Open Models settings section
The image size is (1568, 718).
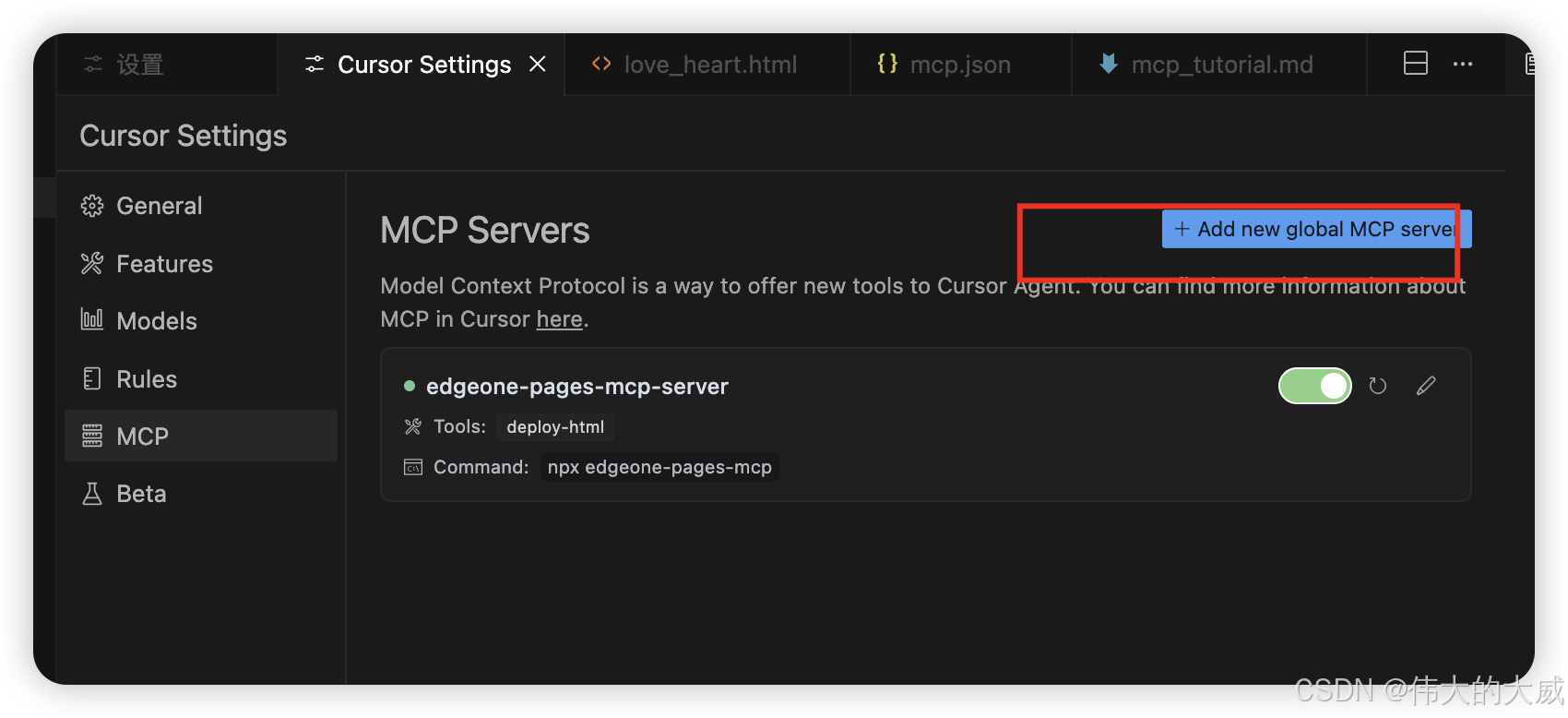201,320
